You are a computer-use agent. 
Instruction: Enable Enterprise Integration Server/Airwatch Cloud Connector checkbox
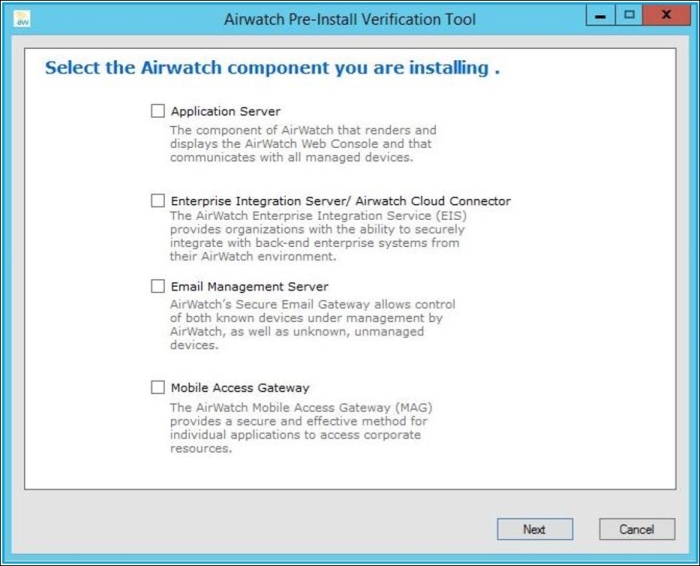[x=158, y=200]
